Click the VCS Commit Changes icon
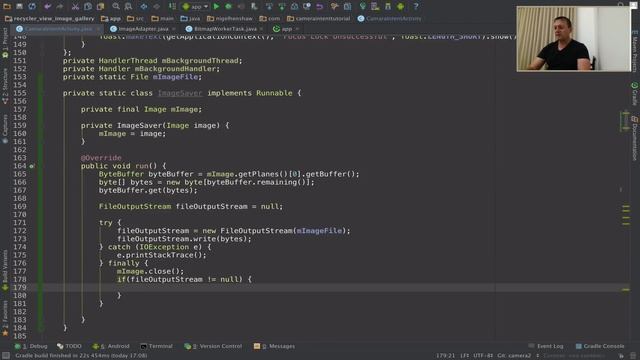This screenshot has height=360, width=640. (x=282, y=6)
